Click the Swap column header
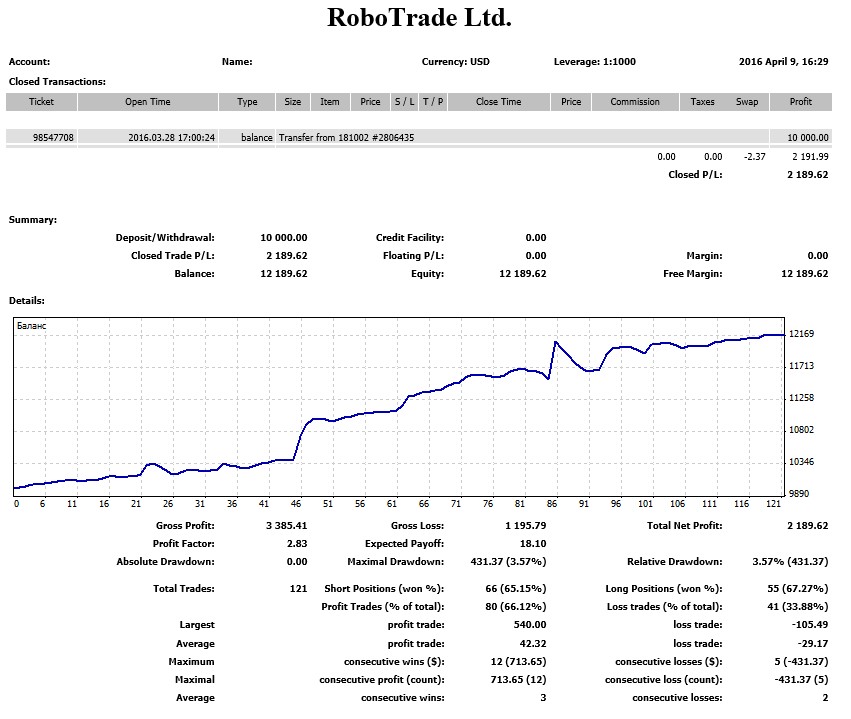Image resolution: width=851 pixels, height=719 pixels. click(x=747, y=102)
